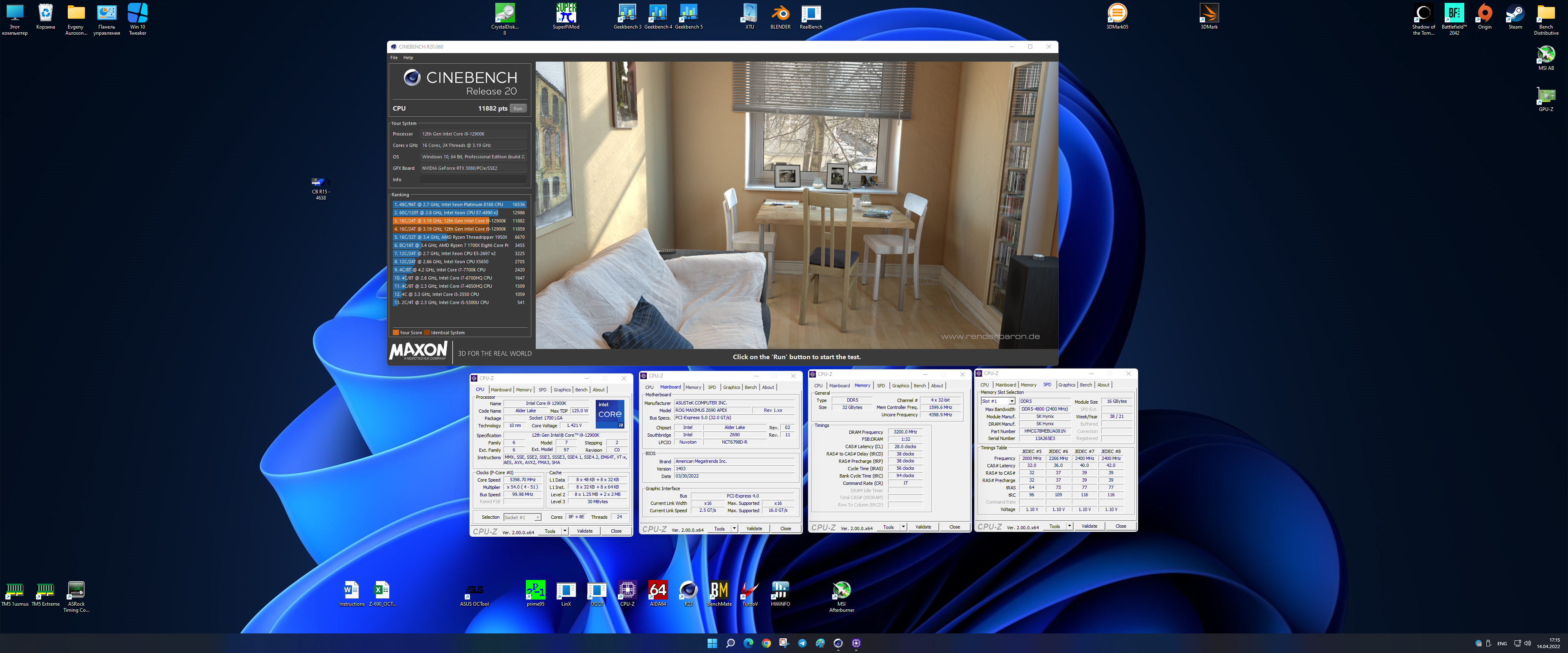Image resolution: width=1568 pixels, height=653 pixels.
Task: Open the LinX desktop icon
Action: point(566,593)
